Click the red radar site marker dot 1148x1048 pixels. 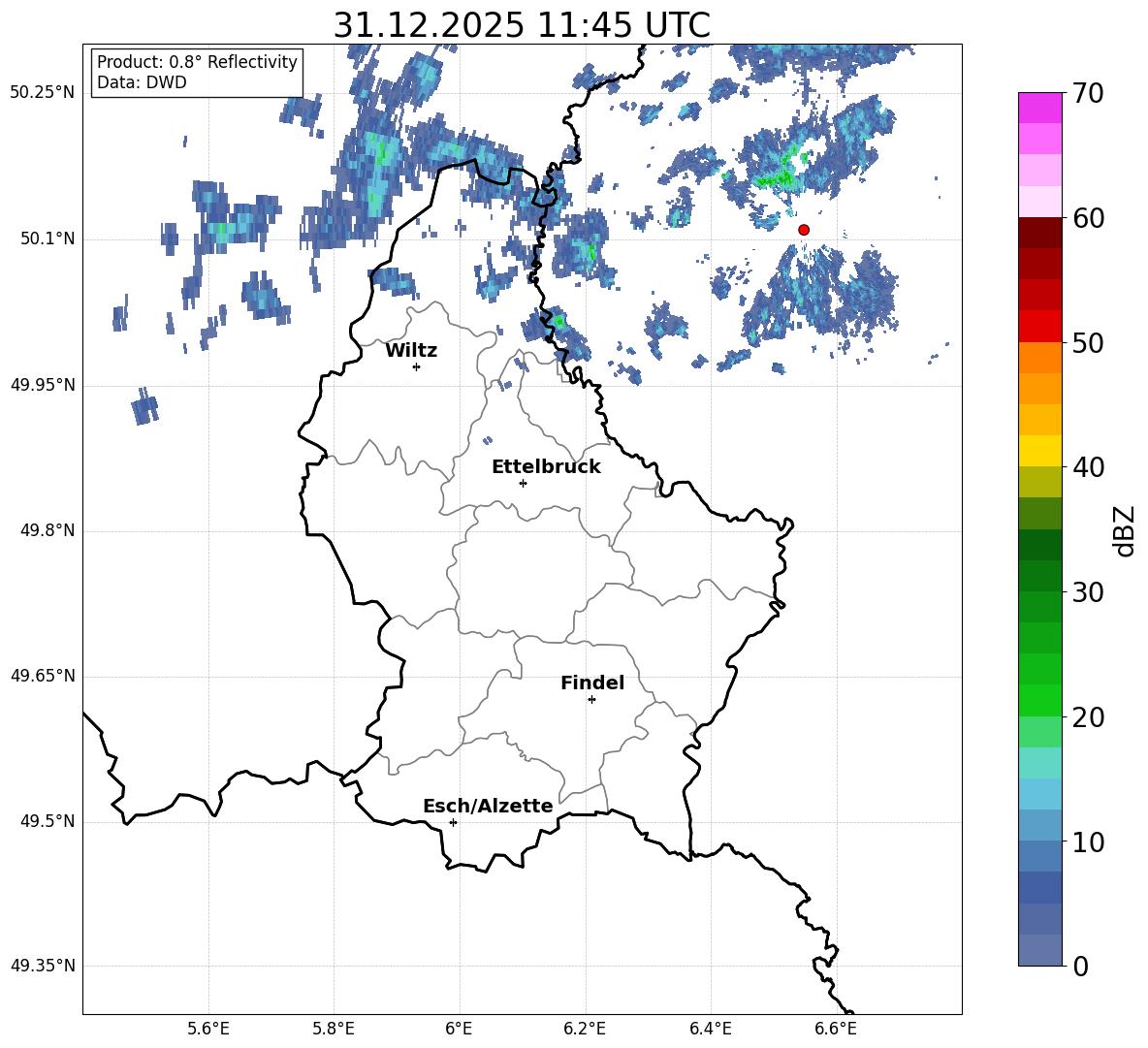point(803,230)
